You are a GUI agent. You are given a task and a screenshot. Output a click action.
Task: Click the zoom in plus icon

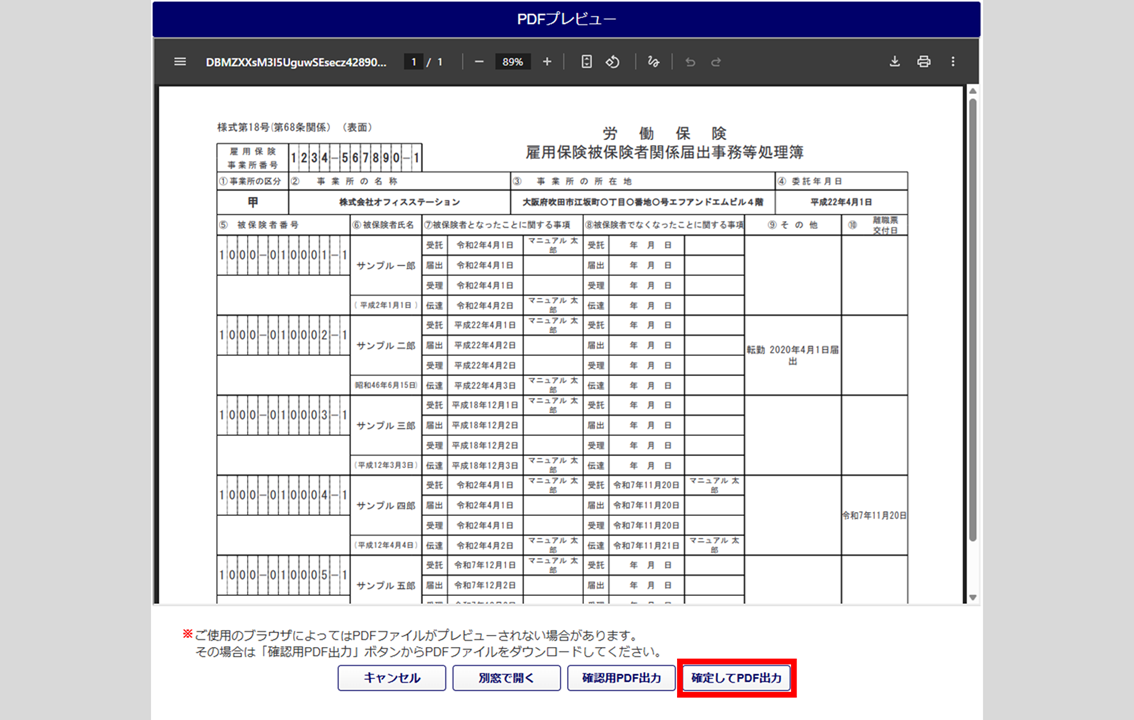(547, 62)
